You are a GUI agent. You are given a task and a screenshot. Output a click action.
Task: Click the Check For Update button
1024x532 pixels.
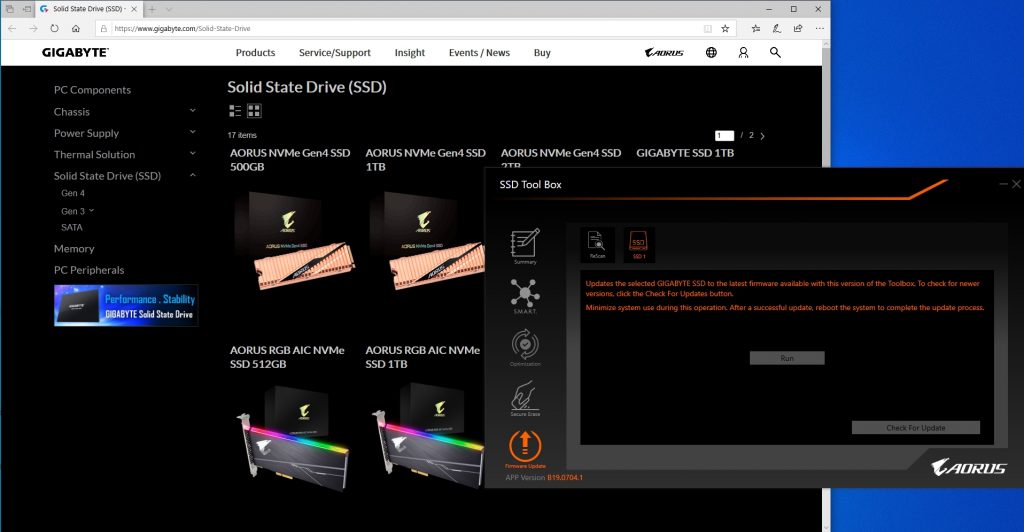[x=916, y=428]
